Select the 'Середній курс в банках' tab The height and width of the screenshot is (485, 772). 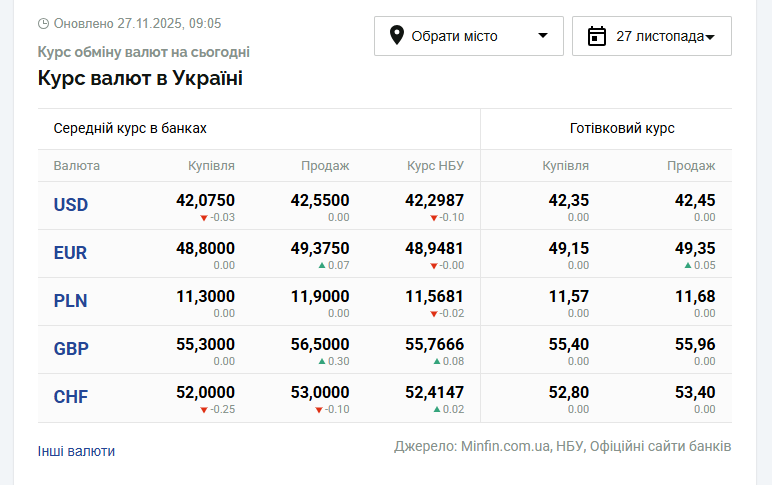[x=130, y=129]
